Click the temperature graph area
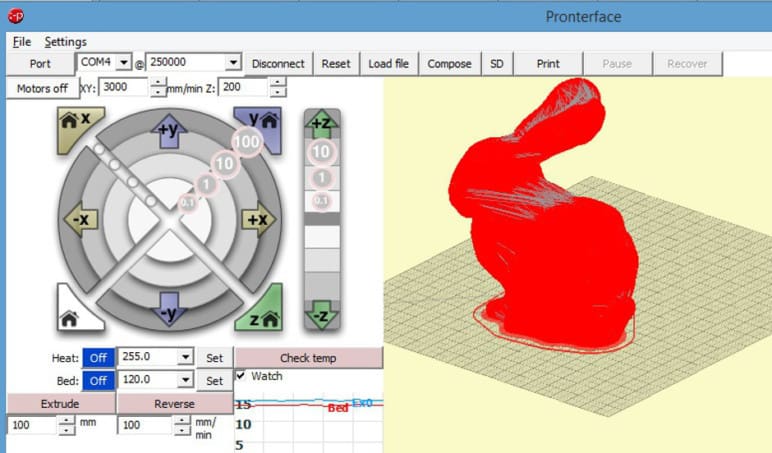 [308, 425]
